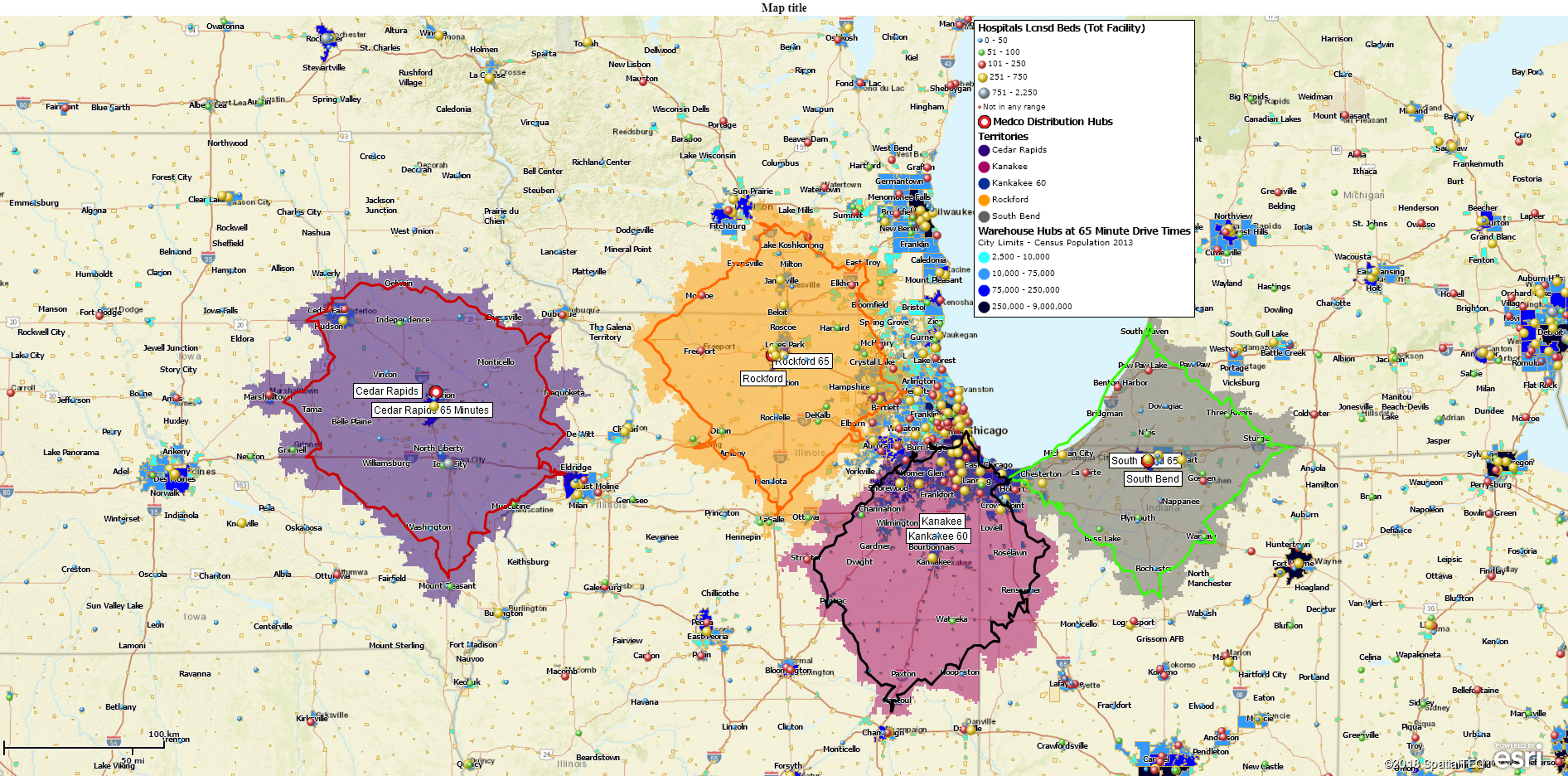Click the 'Mineral Point' city label
This screenshot has width=1568, height=776.
click(x=627, y=250)
